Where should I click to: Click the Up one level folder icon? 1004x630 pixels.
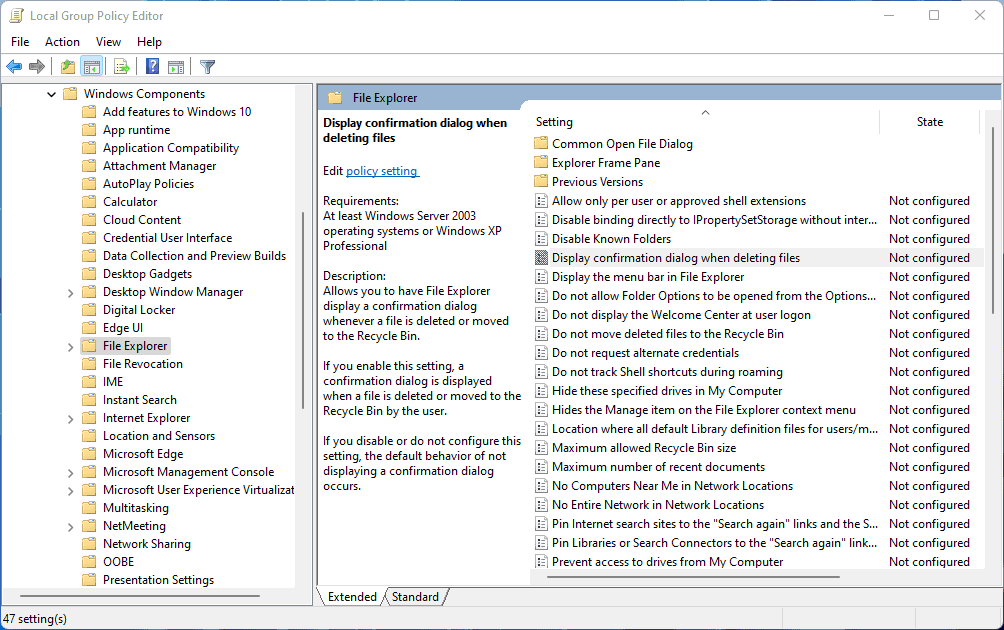(67, 67)
